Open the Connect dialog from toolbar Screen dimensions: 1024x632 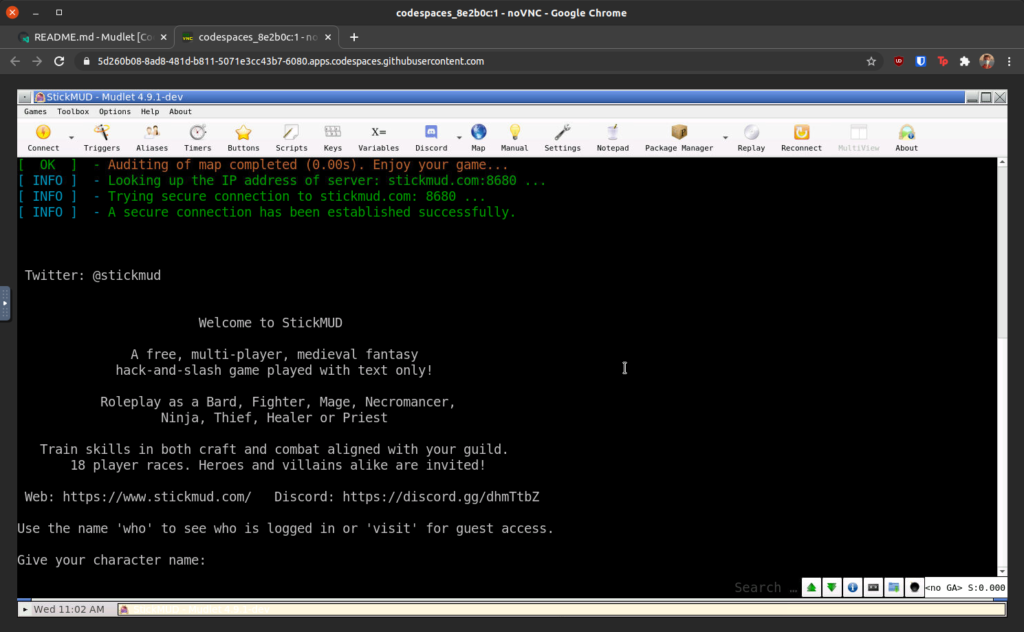pyautogui.click(x=43, y=138)
